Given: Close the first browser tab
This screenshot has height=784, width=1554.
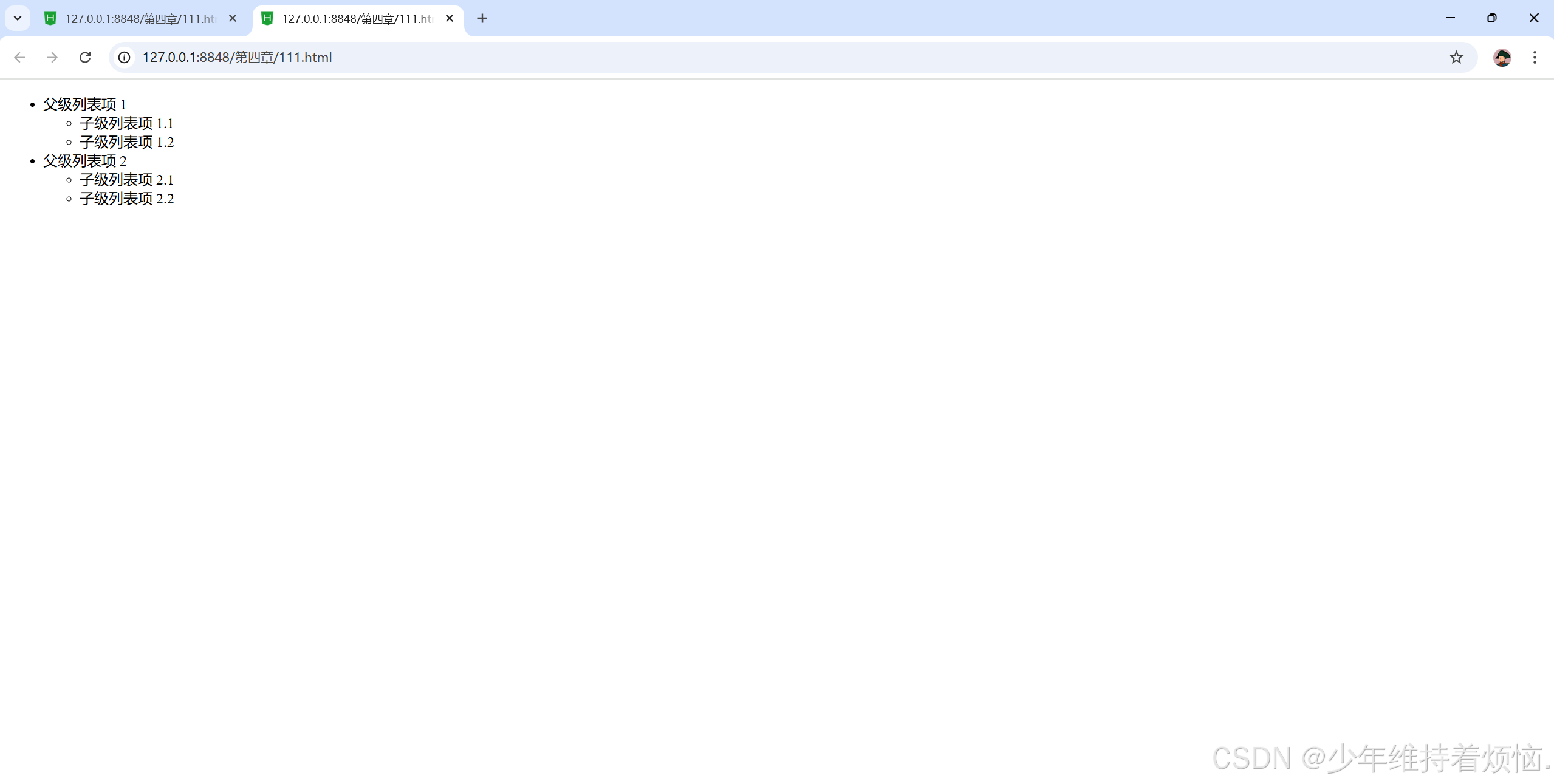Looking at the screenshot, I should pos(233,18).
